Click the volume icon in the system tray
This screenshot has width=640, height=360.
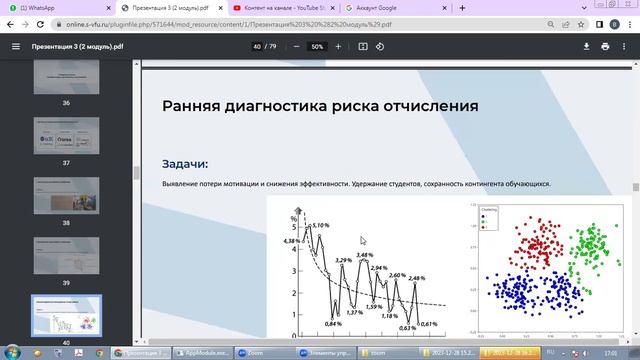[585, 353]
